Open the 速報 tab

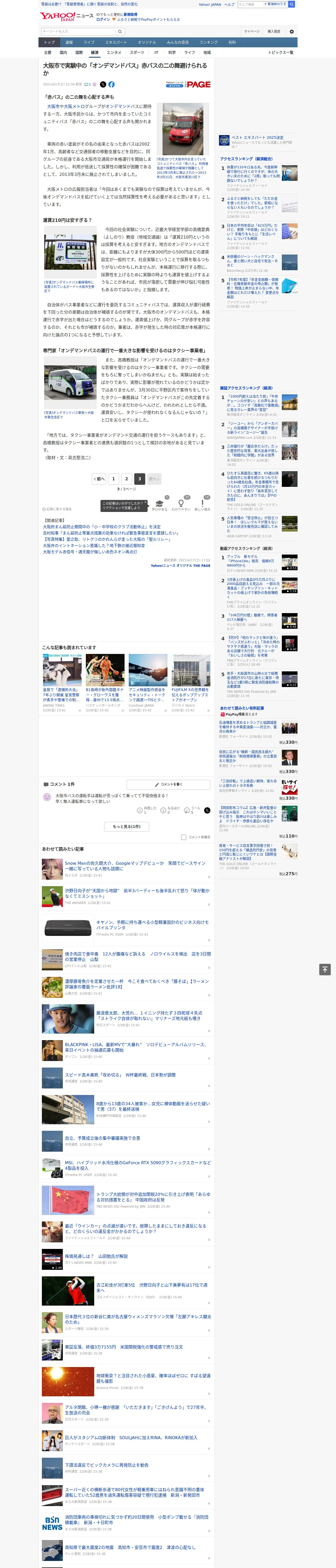tap(69, 43)
